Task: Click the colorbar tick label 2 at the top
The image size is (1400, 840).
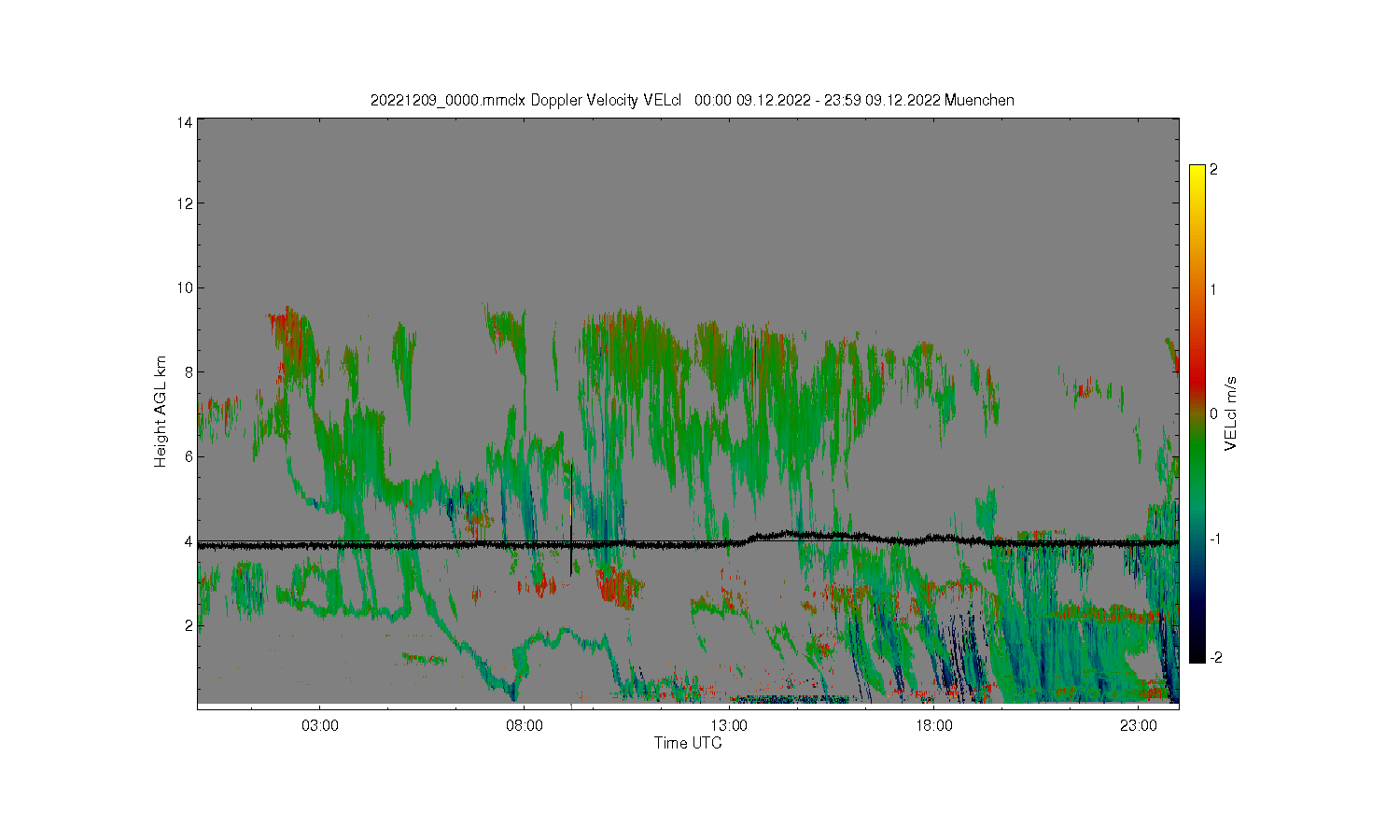Action: [x=1213, y=170]
